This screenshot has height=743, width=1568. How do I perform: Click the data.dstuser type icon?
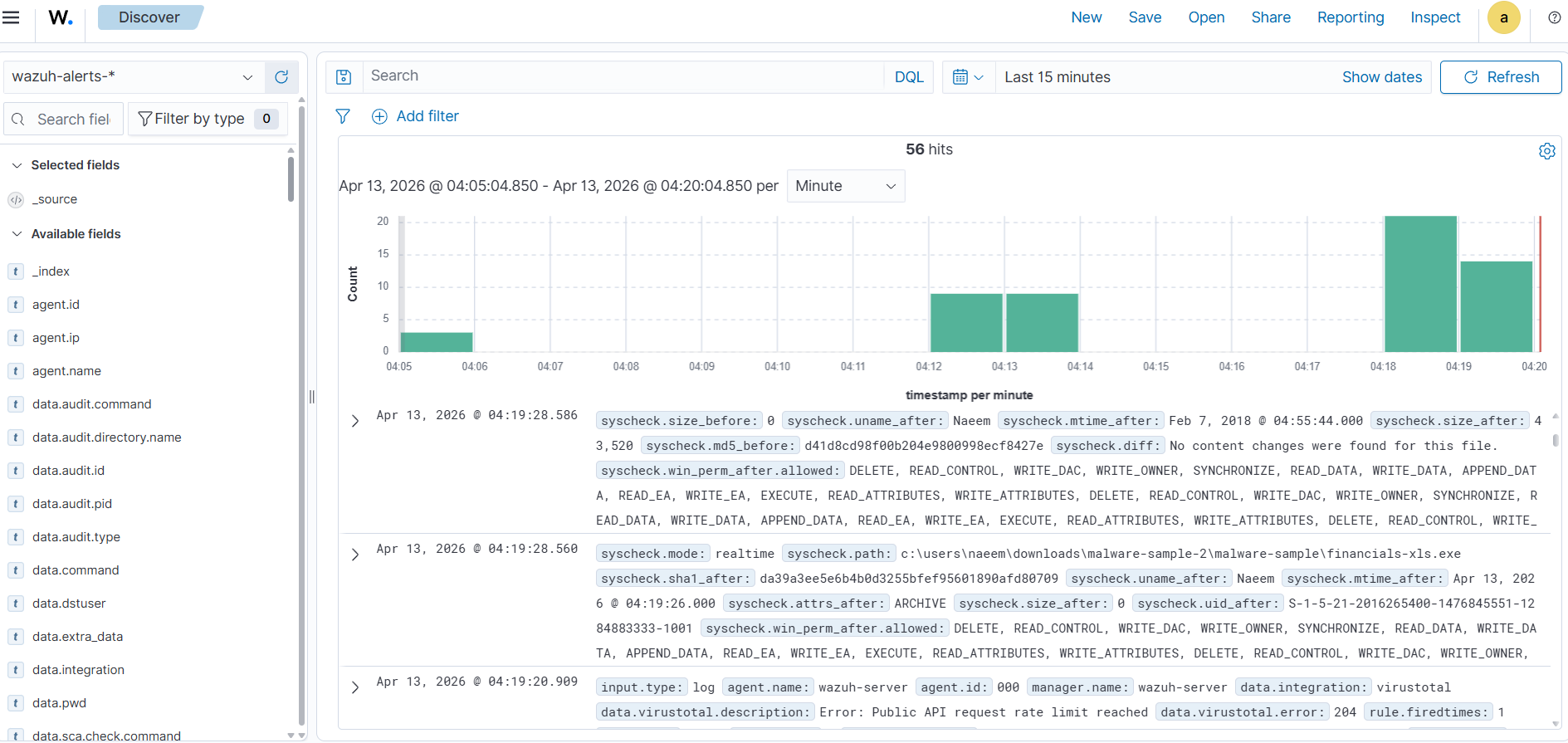[x=16, y=604]
